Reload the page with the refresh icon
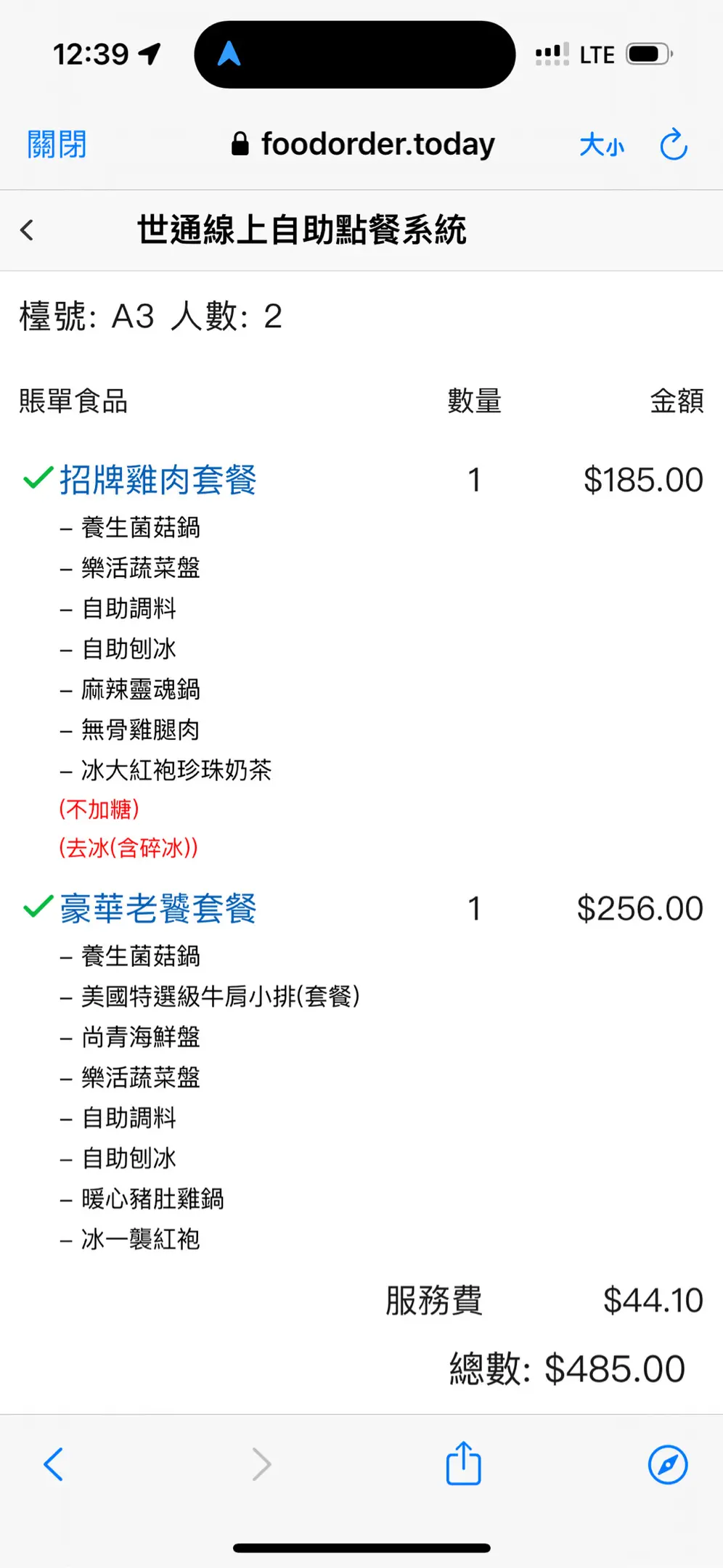The width and height of the screenshot is (723, 1568). coord(674,144)
